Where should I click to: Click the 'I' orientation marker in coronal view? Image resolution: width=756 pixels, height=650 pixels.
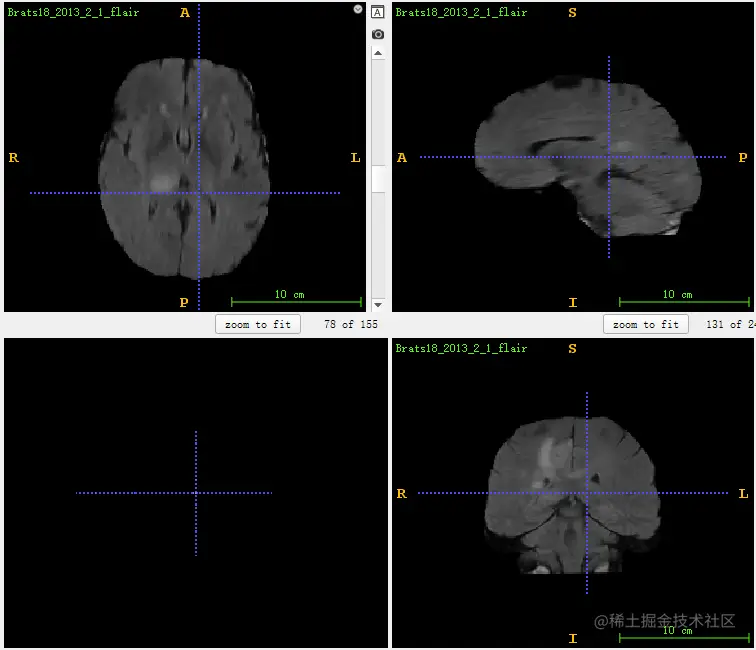point(573,639)
